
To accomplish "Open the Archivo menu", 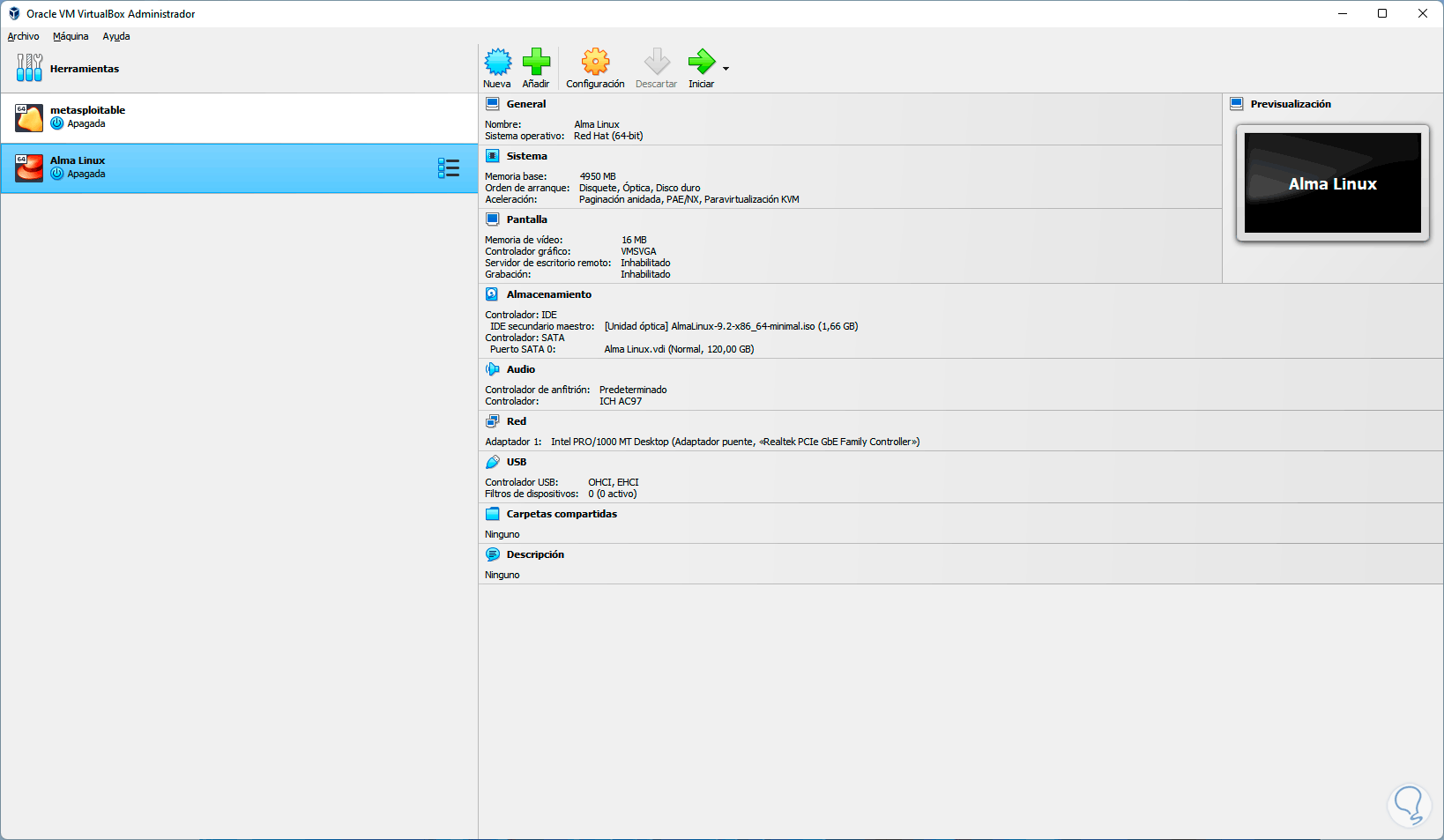I will (23, 36).
